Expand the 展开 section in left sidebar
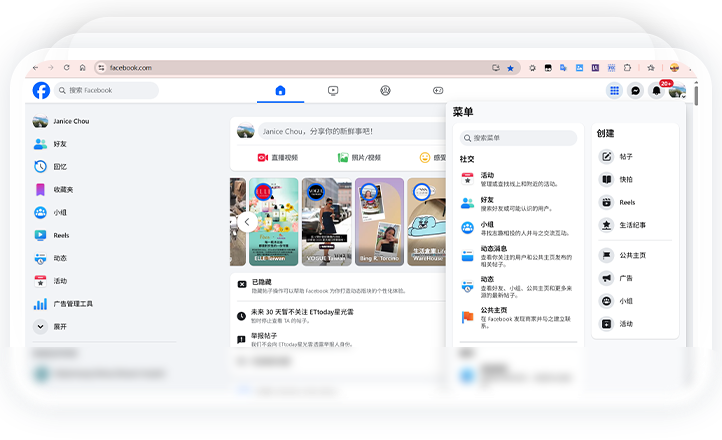Viewport: 722px width, 440px height. [58, 326]
